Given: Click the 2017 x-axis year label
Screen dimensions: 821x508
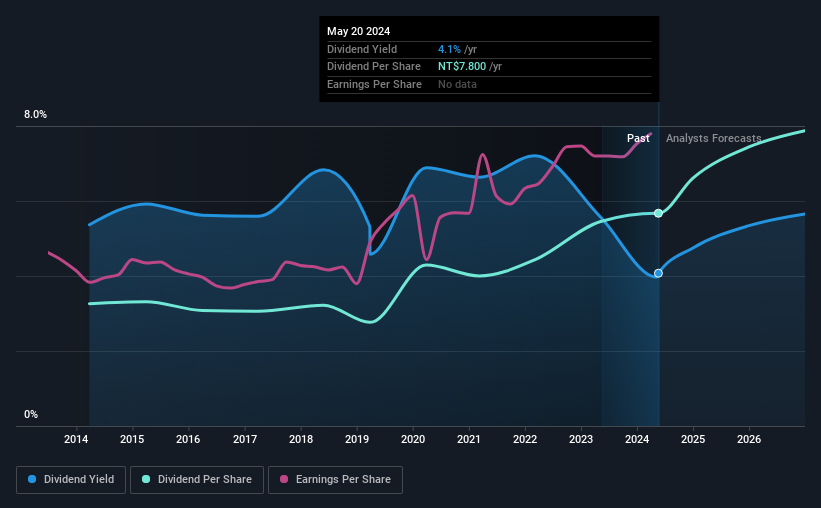Looking at the screenshot, I should 245,439.
